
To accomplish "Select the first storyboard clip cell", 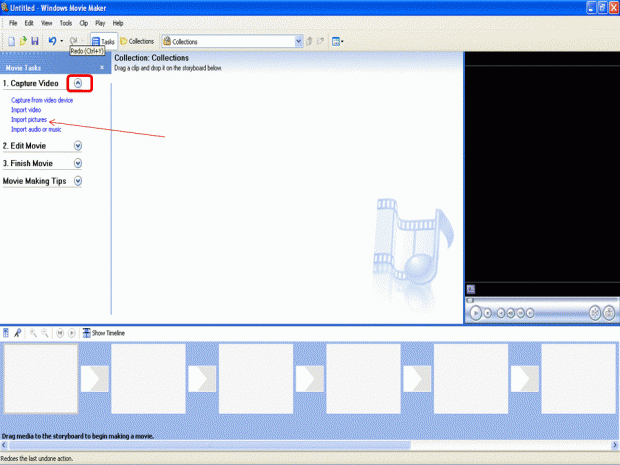I will pyautogui.click(x=41, y=378).
